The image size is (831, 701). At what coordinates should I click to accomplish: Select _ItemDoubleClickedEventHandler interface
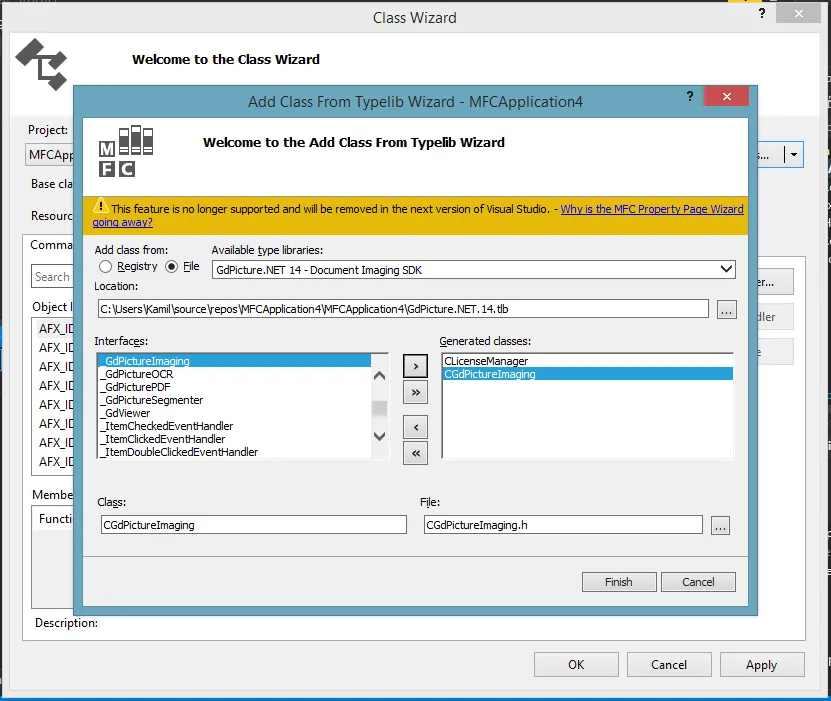click(234, 452)
